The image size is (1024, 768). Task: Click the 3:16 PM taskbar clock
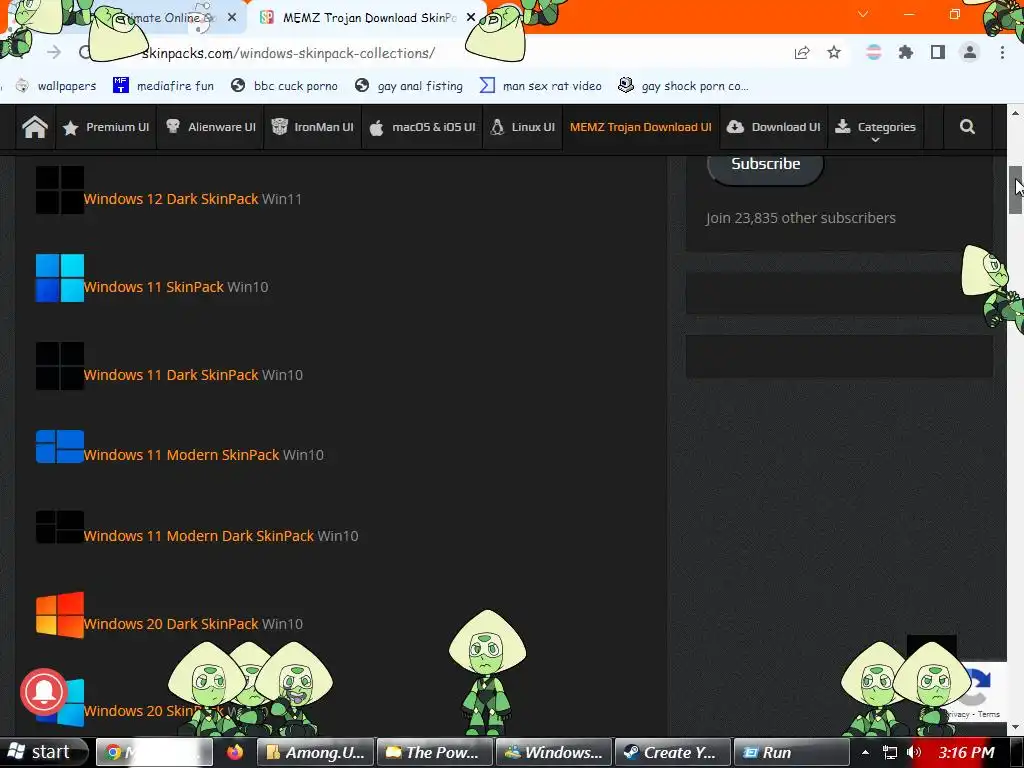(x=967, y=752)
